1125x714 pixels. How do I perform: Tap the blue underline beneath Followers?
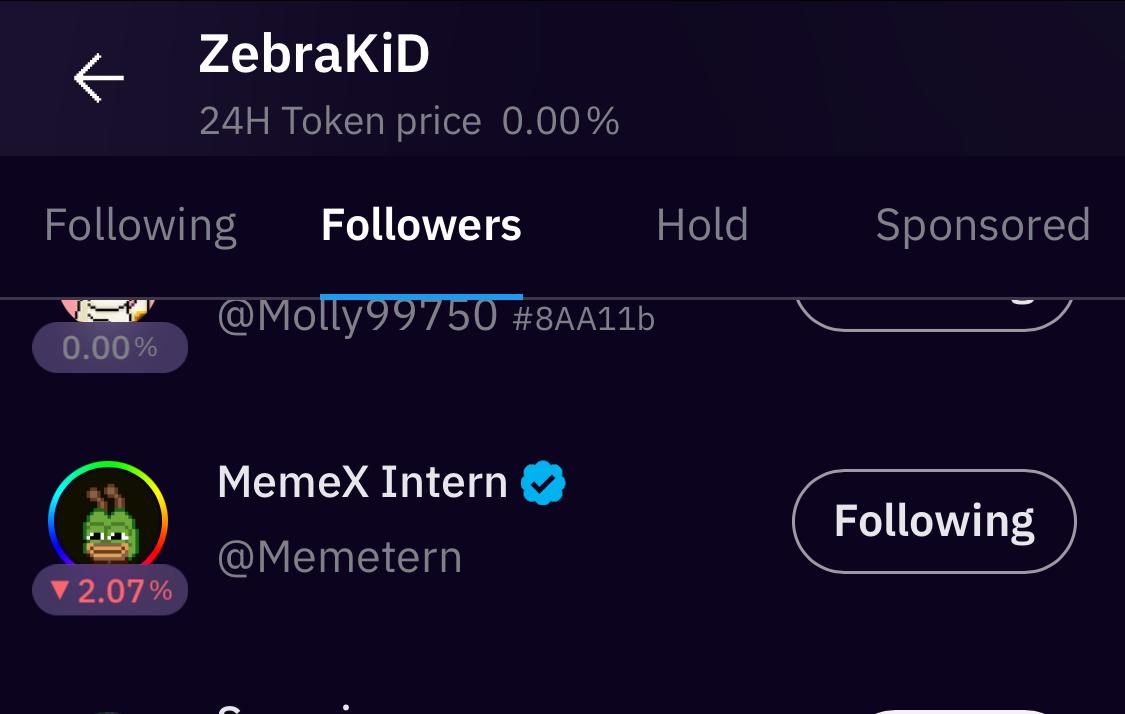[421, 296]
